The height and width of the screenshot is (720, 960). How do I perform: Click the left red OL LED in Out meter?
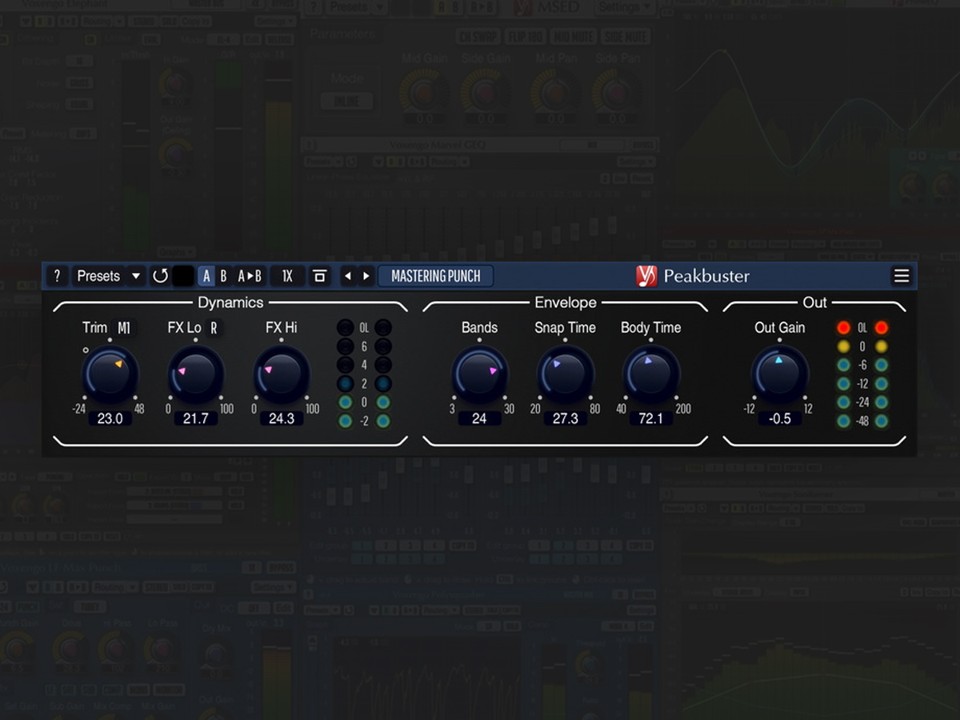click(844, 328)
